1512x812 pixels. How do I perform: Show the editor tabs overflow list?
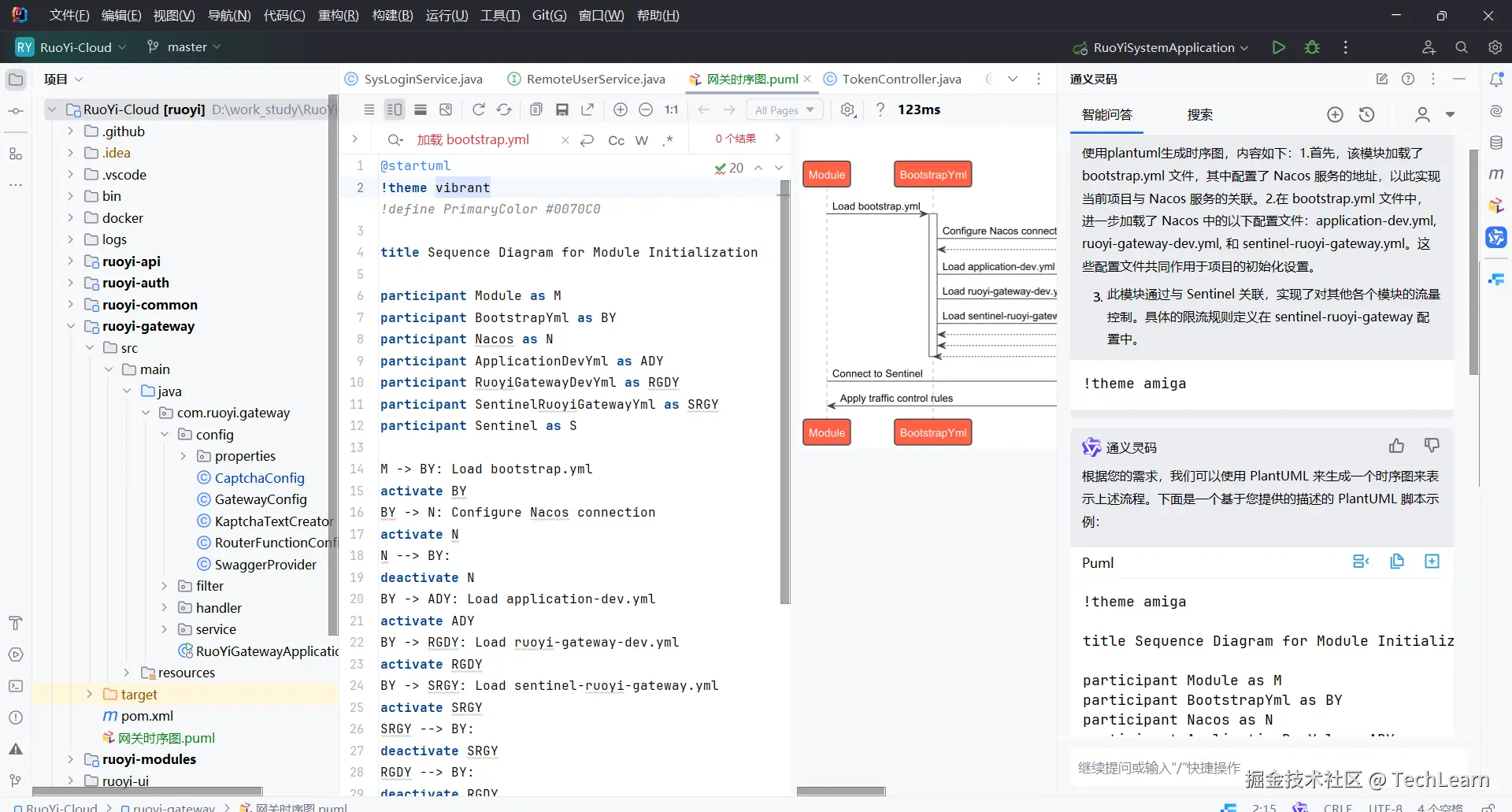coord(1013,79)
